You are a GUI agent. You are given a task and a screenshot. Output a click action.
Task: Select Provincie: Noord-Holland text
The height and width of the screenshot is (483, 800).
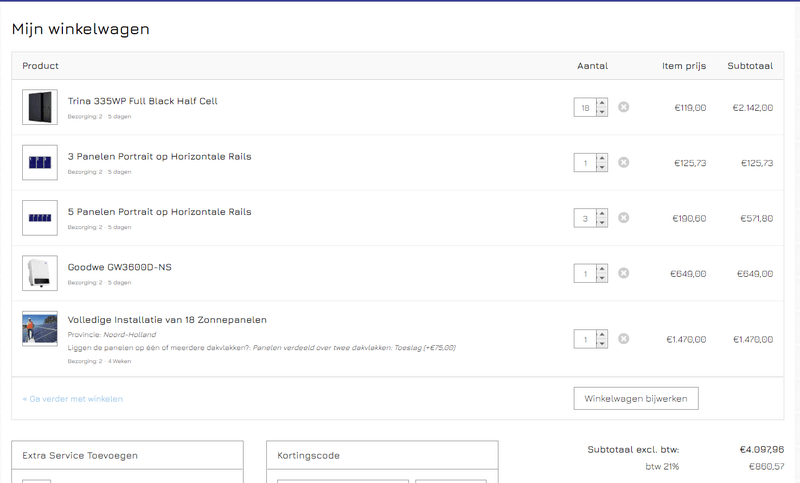point(112,335)
